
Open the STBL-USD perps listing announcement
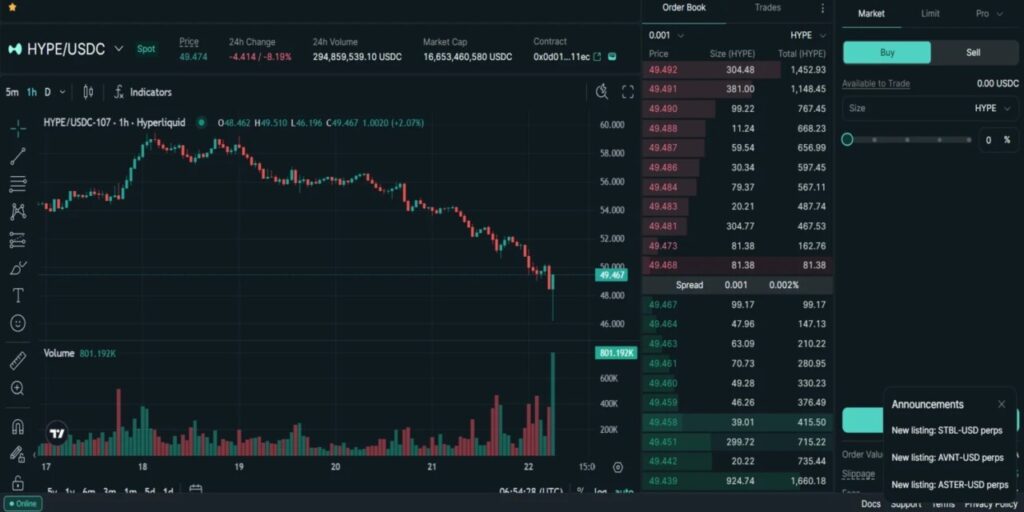(947, 431)
